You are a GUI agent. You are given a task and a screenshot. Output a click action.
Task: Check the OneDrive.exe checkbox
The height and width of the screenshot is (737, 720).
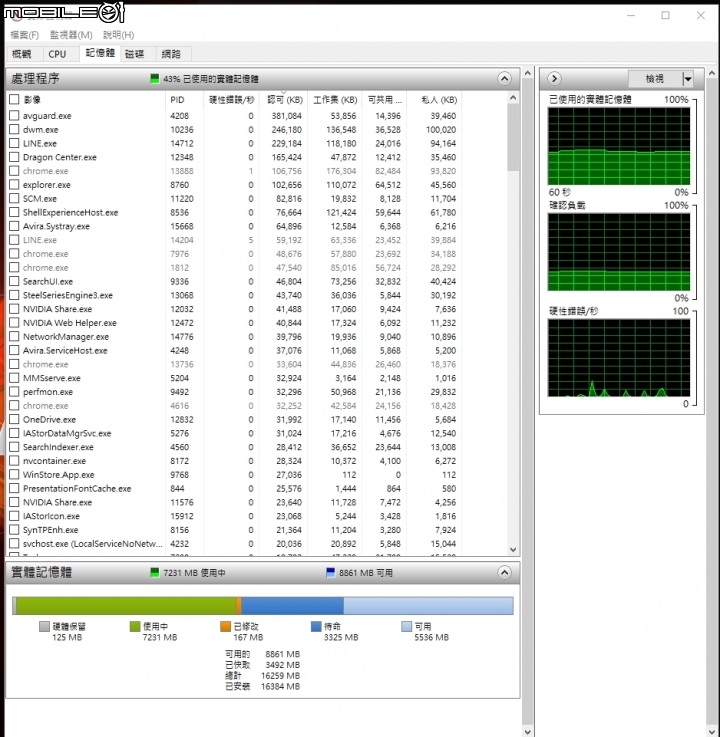point(14,419)
